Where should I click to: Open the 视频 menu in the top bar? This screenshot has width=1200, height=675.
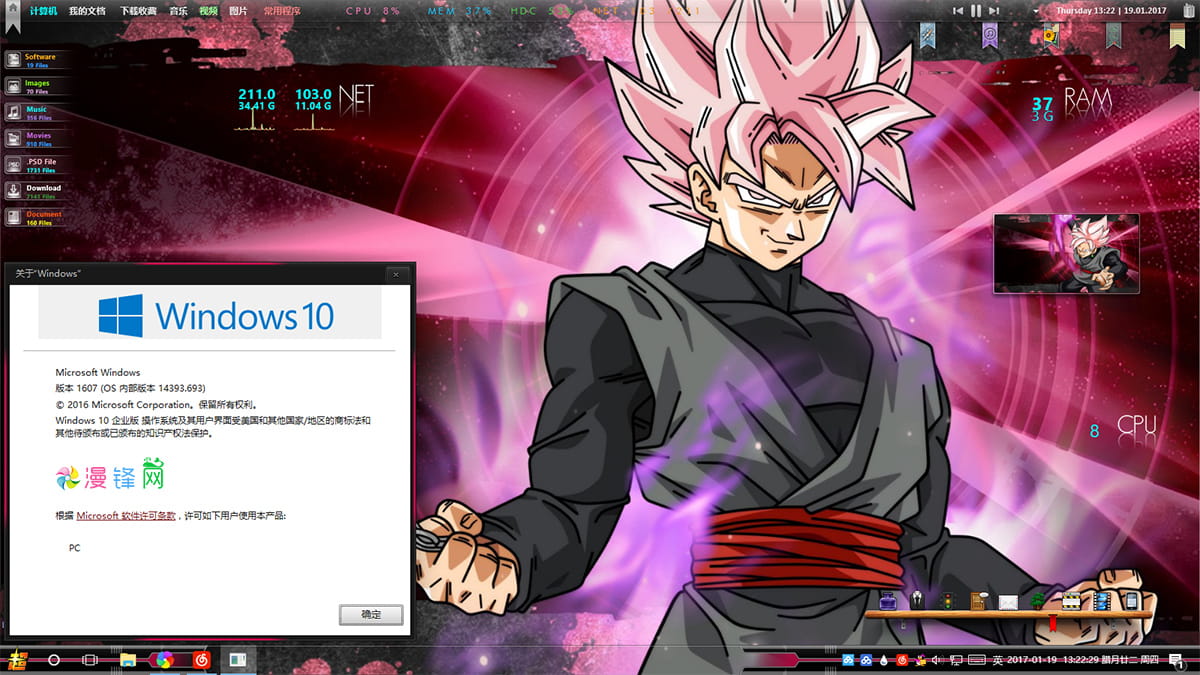(x=208, y=10)
